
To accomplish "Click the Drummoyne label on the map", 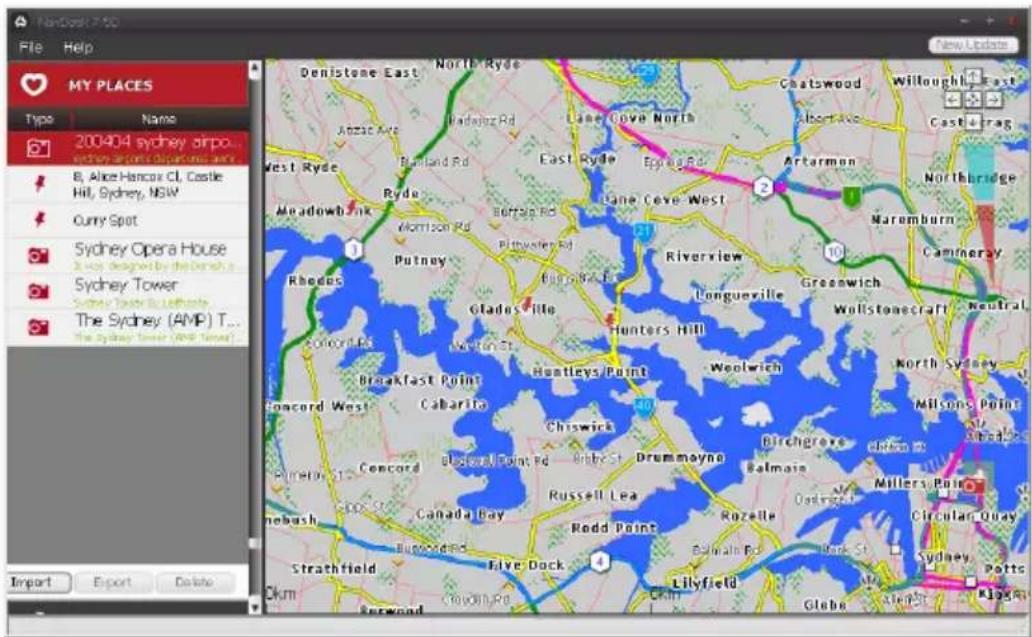I will click(680, 457).
